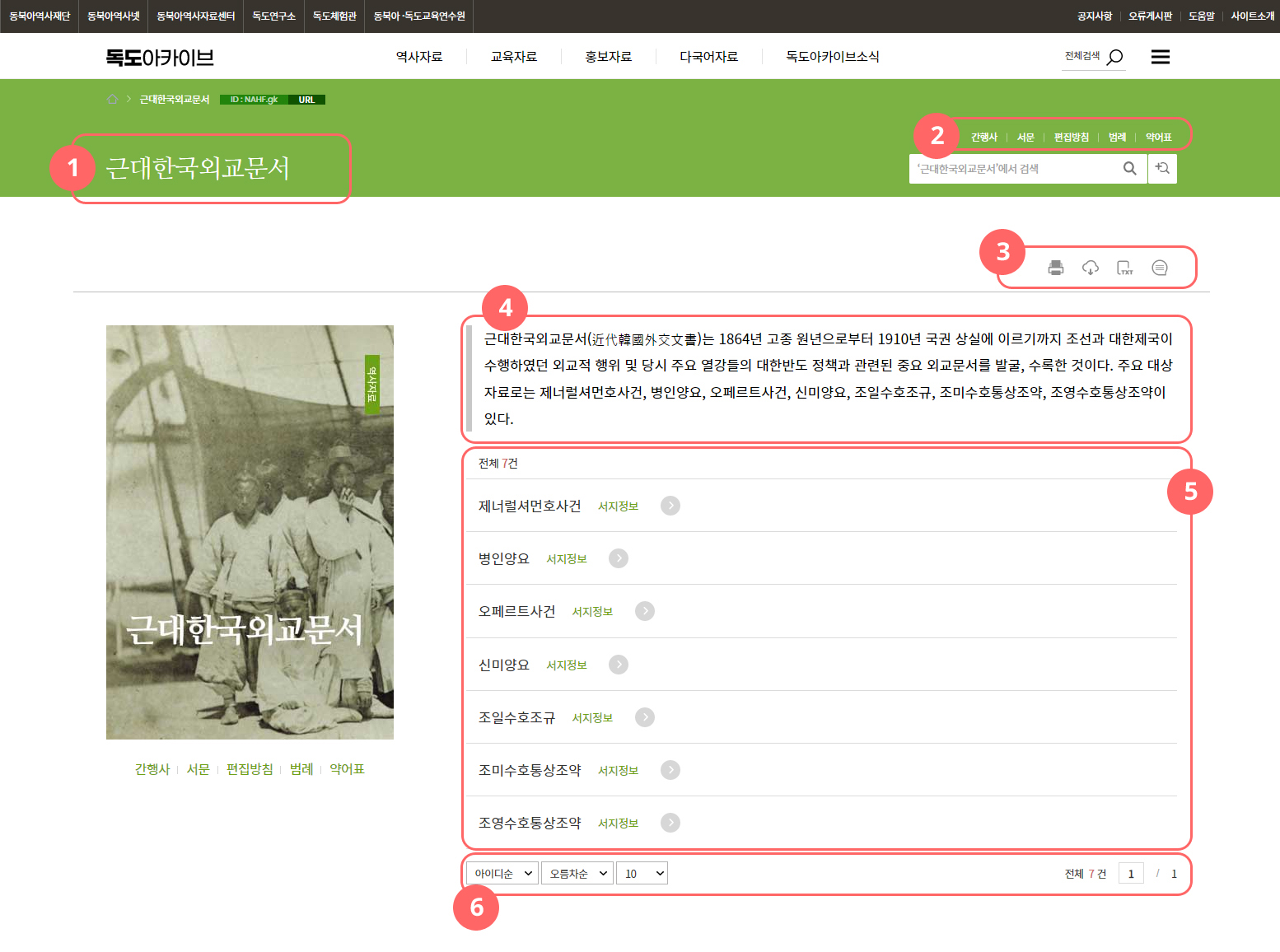This screenshot has width=1280, height=952.
Task: Click arrow icon next to 병인양요
Action: [x=618, y=558]
